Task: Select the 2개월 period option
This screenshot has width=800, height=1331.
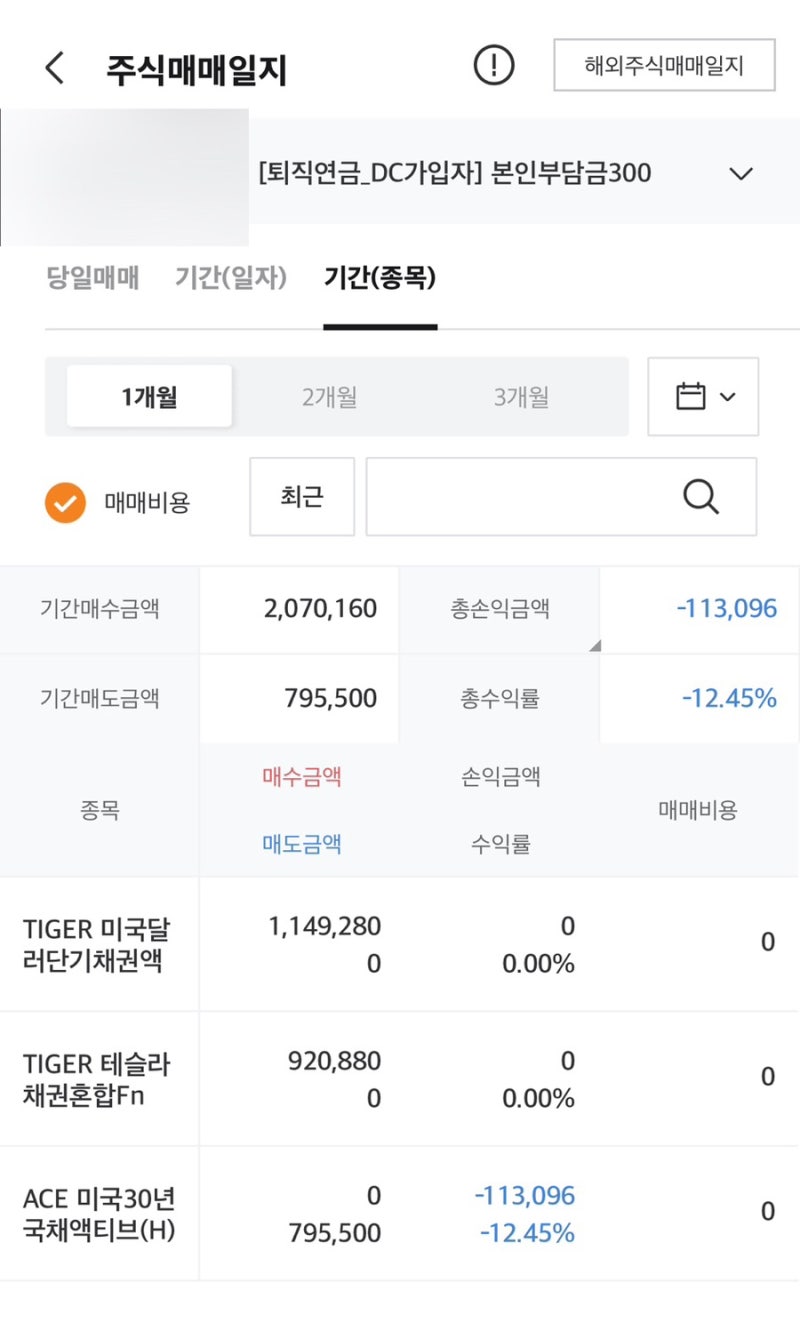Action: [x=330, y=397]
